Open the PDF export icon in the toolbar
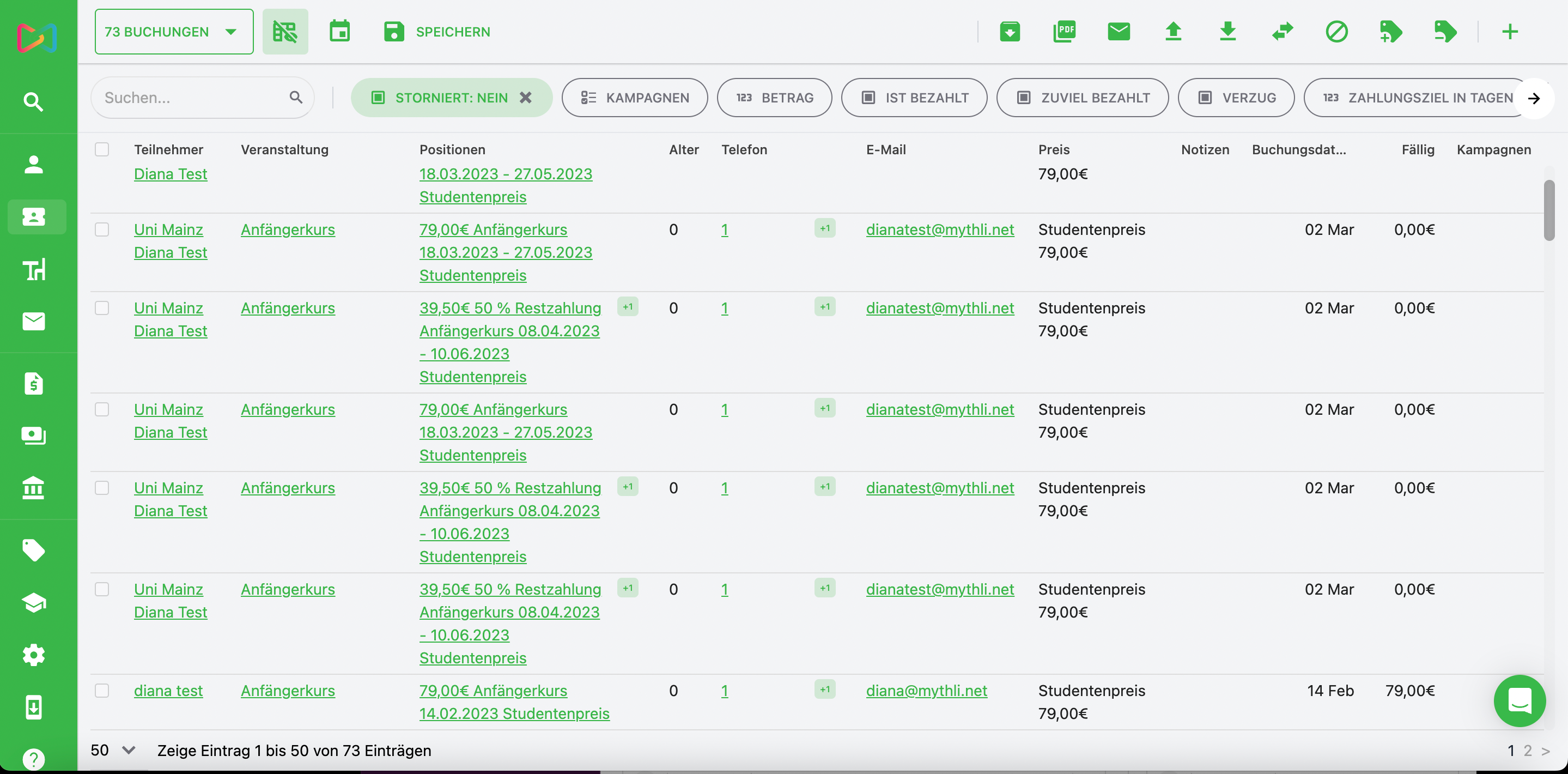The width and height of the screenshot is (1568, 774). [1064, 32]
